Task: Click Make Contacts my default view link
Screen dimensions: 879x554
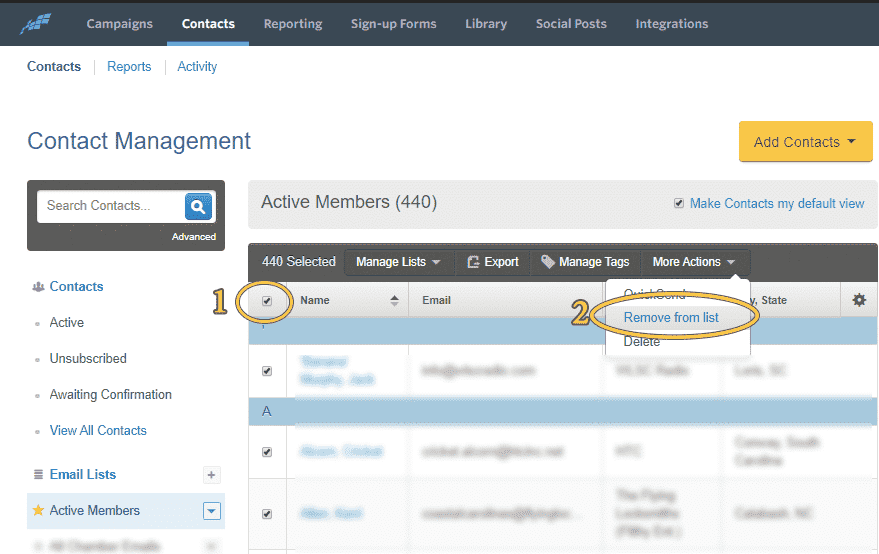Action: tap(776, 204)
